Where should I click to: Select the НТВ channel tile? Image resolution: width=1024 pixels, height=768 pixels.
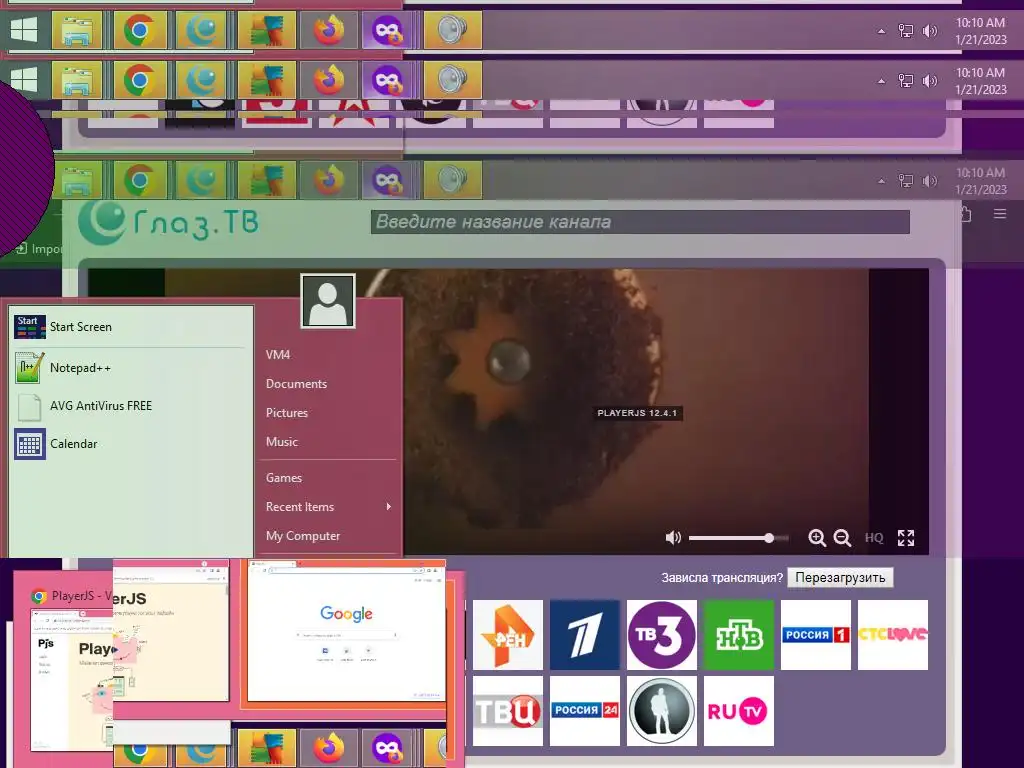click(739, 635)
